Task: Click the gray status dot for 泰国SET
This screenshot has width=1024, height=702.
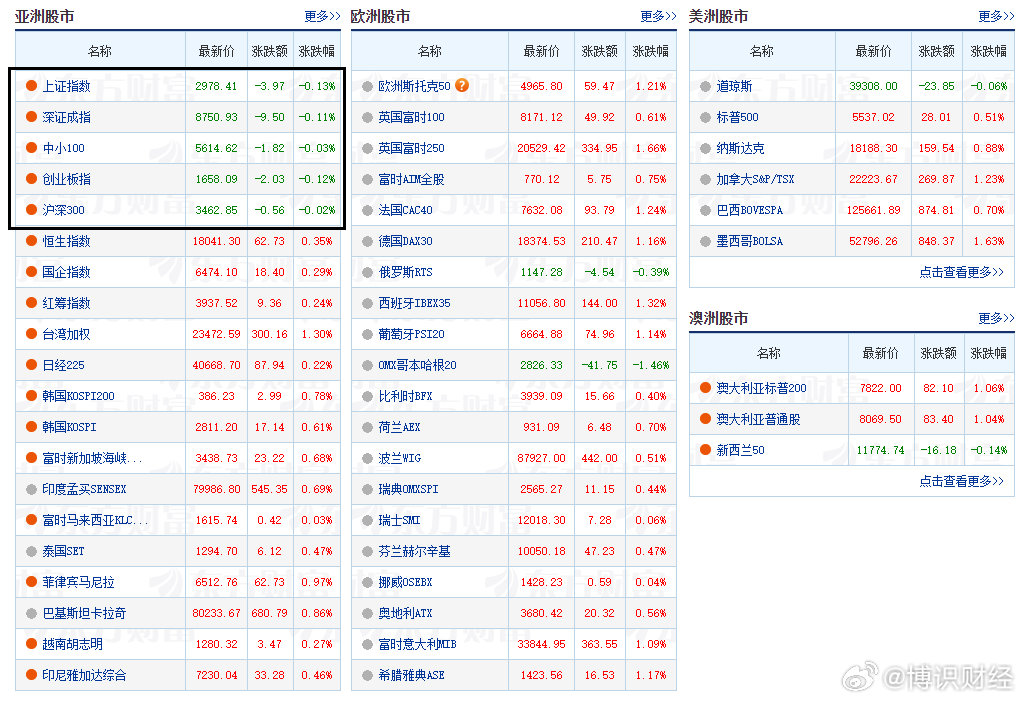Action: pyautogui.click(x=31, y=551)
